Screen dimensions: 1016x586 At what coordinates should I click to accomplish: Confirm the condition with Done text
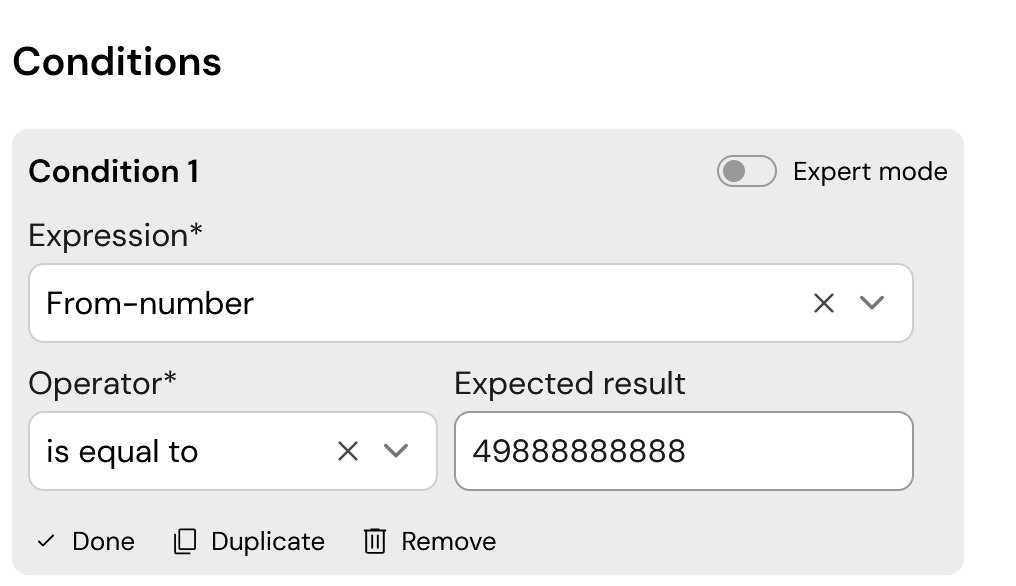103,541
